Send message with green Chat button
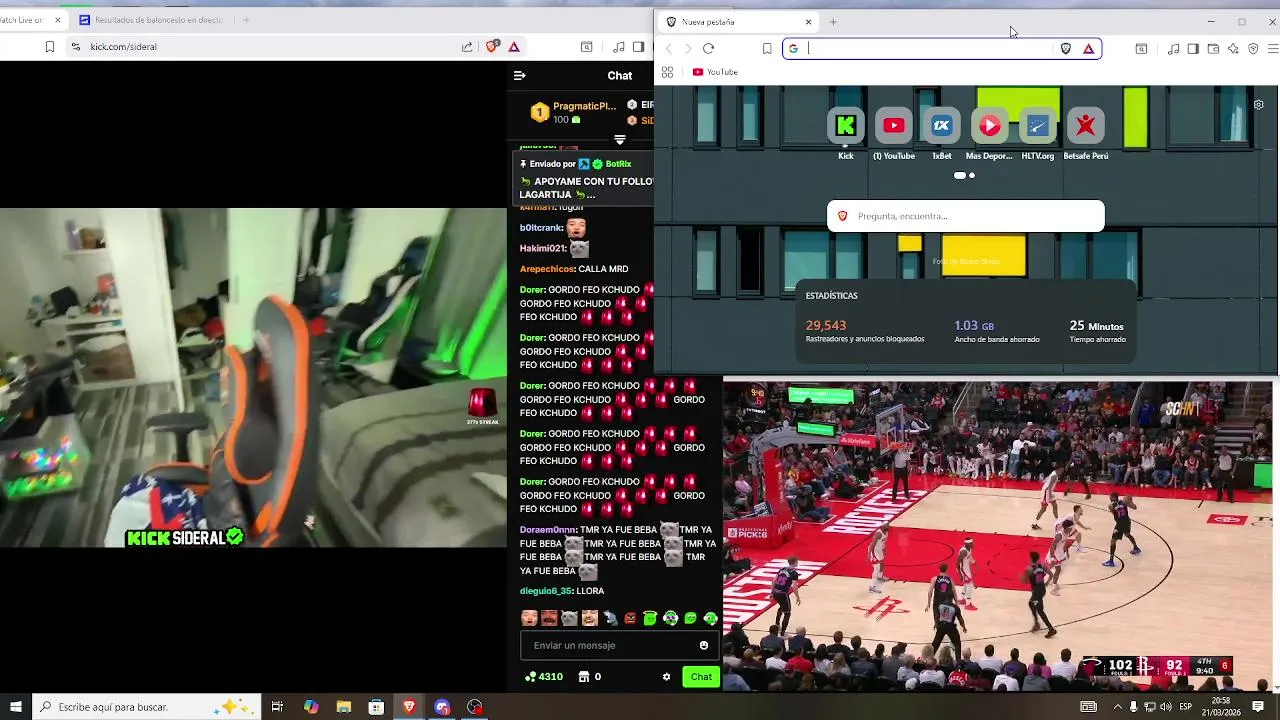 tap(701, 677)
